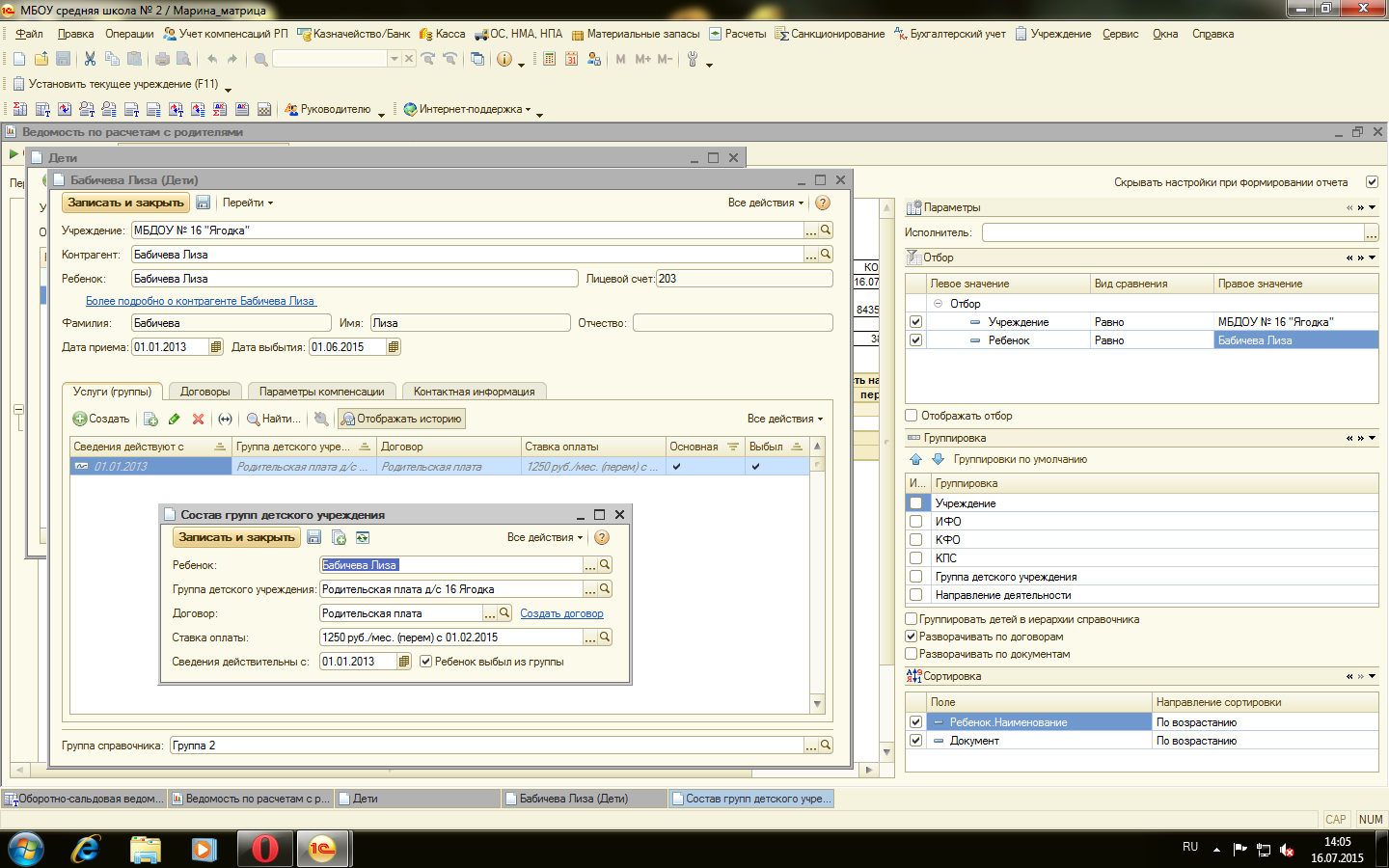Click the 'Создать договор' link
This screenshot has height=868, width=1389.
pos(561,613)
